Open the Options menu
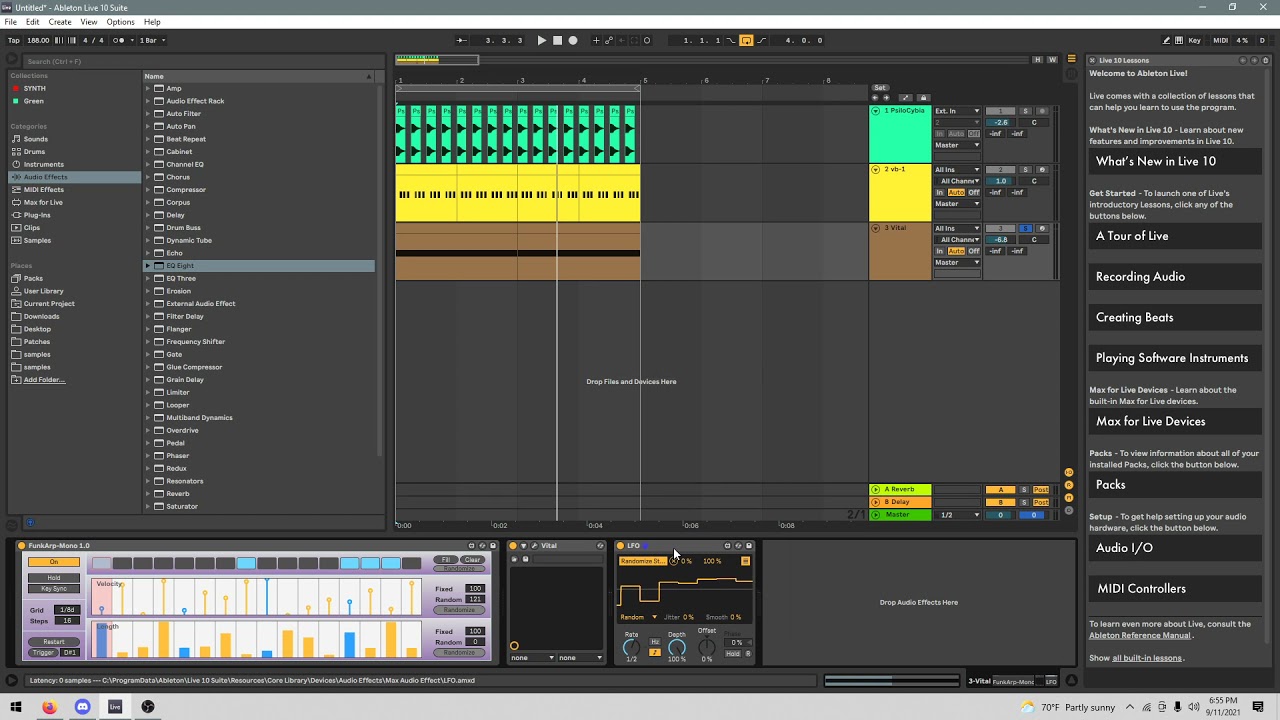The image size is (1280, 720). 120,22
